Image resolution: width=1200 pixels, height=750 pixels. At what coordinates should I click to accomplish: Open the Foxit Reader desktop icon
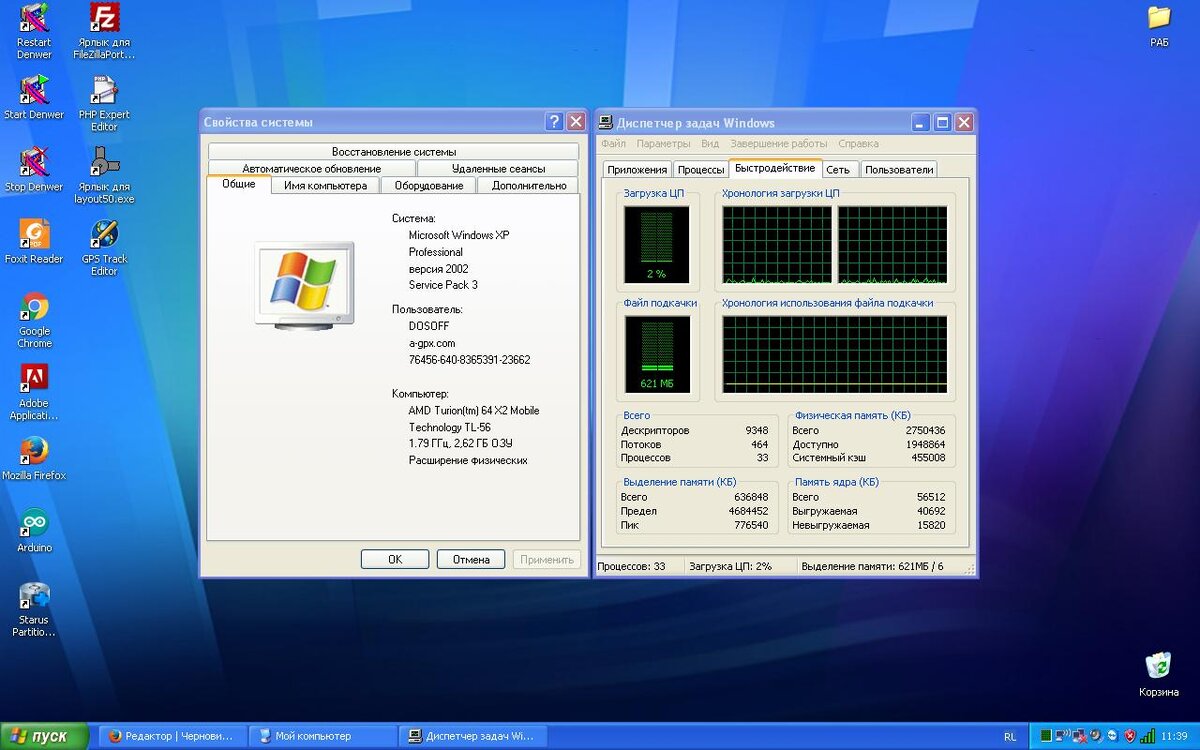tap(34, 234)
